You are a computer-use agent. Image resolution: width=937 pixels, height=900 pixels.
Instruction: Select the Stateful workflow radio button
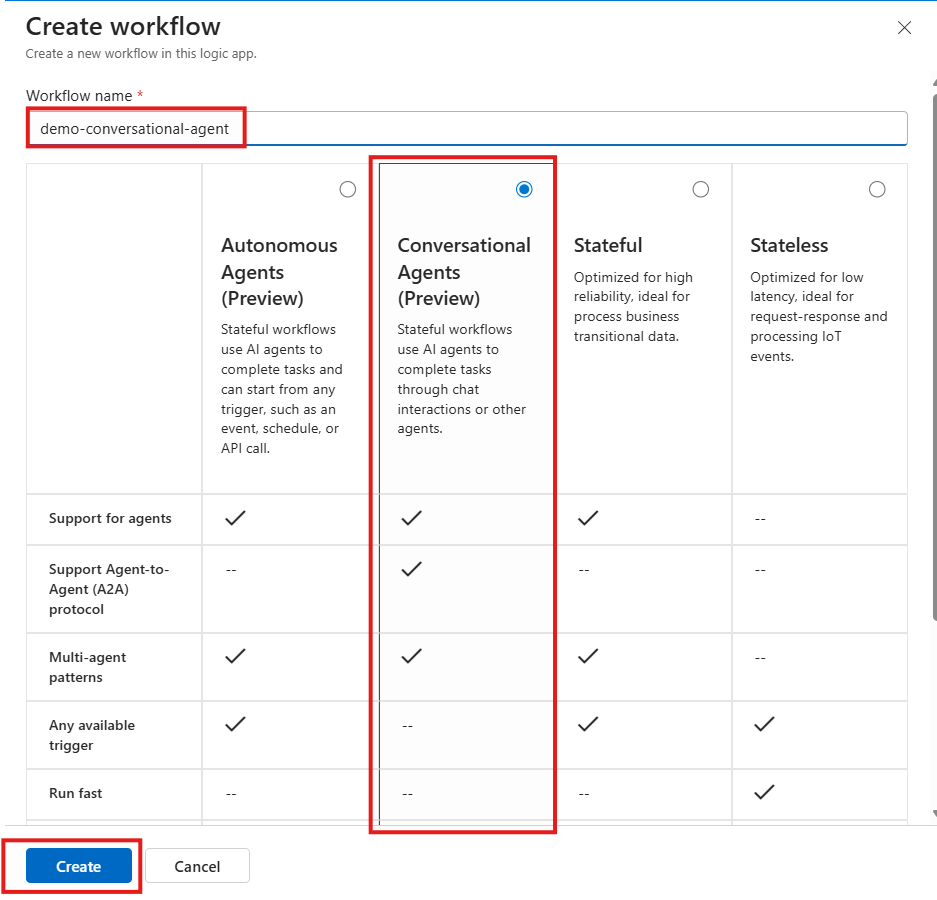tap(700, 189)
